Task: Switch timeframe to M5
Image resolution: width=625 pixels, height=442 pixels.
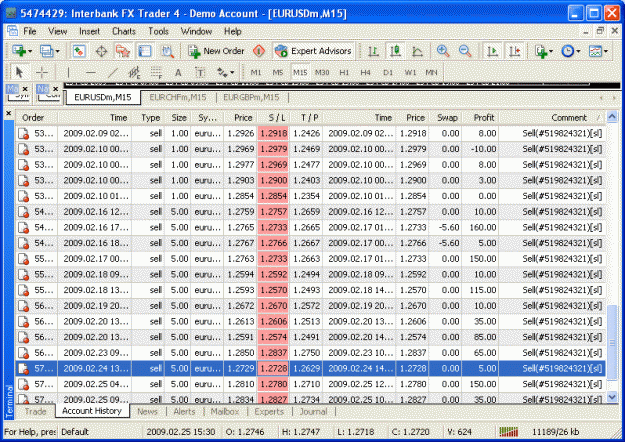Action: [278, 73]
